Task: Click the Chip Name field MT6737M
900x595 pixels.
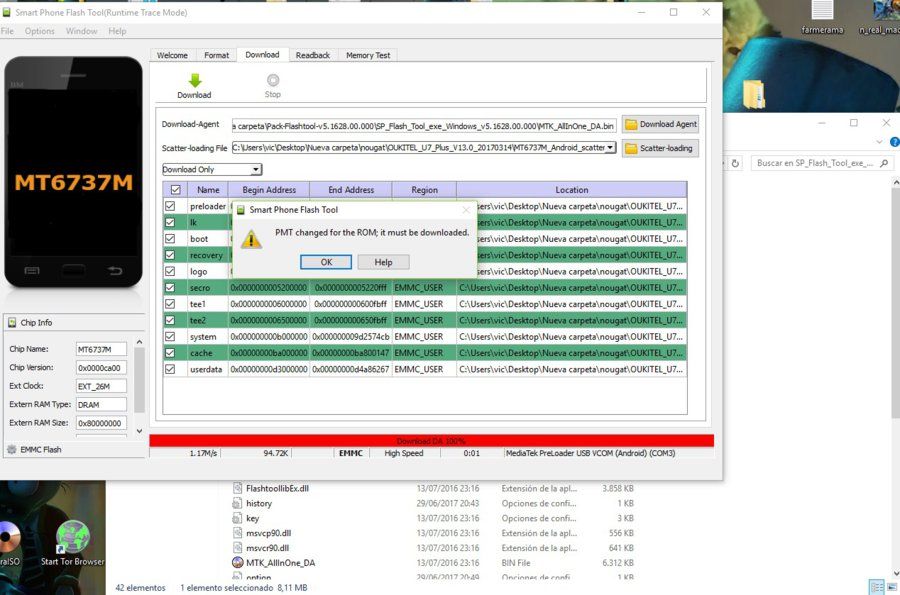Action: point(101,349)
